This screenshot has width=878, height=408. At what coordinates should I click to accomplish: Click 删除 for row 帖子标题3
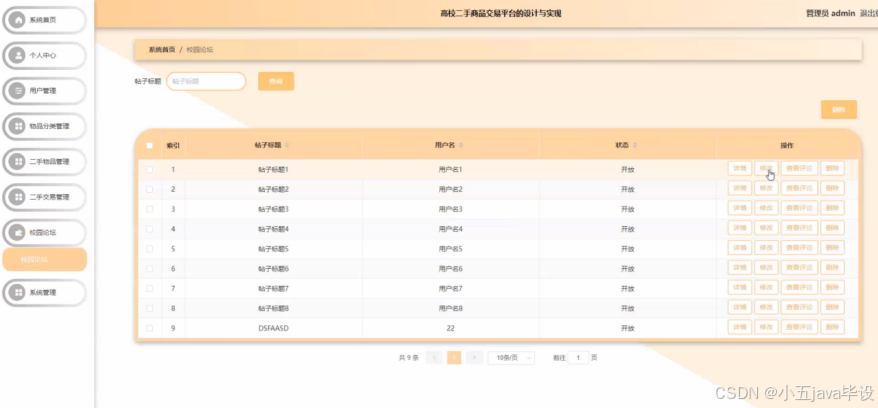pyautogui.click(x=833, y=208)
